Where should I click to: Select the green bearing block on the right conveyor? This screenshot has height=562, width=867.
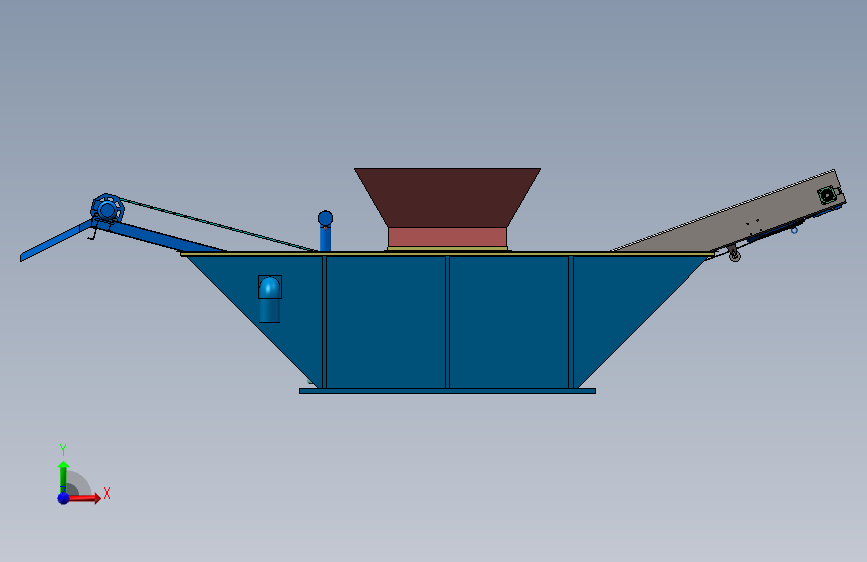(827, 195)
